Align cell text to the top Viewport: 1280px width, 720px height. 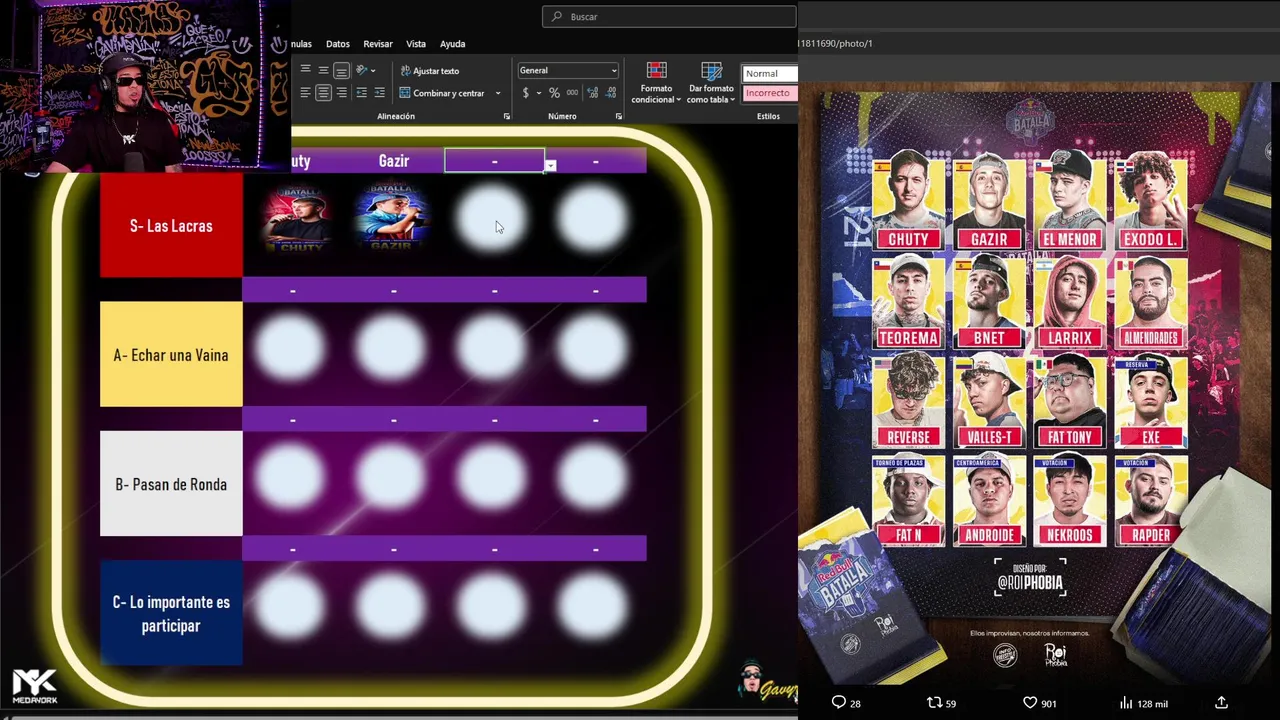(305, 70)
